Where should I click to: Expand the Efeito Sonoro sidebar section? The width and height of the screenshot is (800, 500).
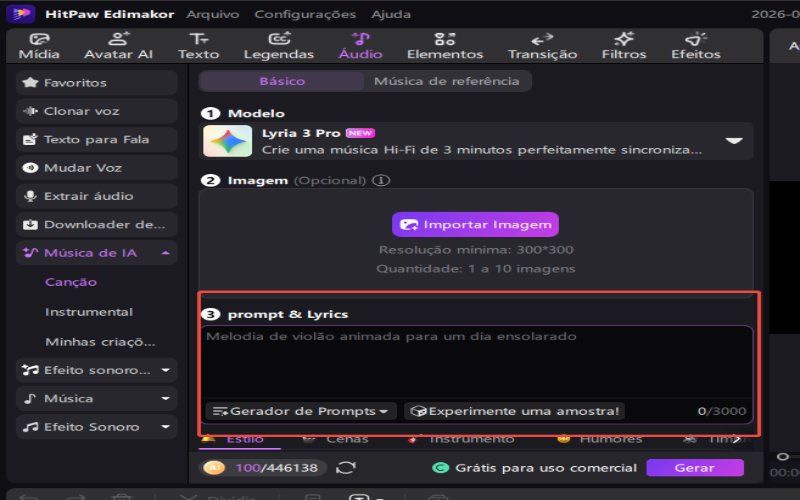166,427
